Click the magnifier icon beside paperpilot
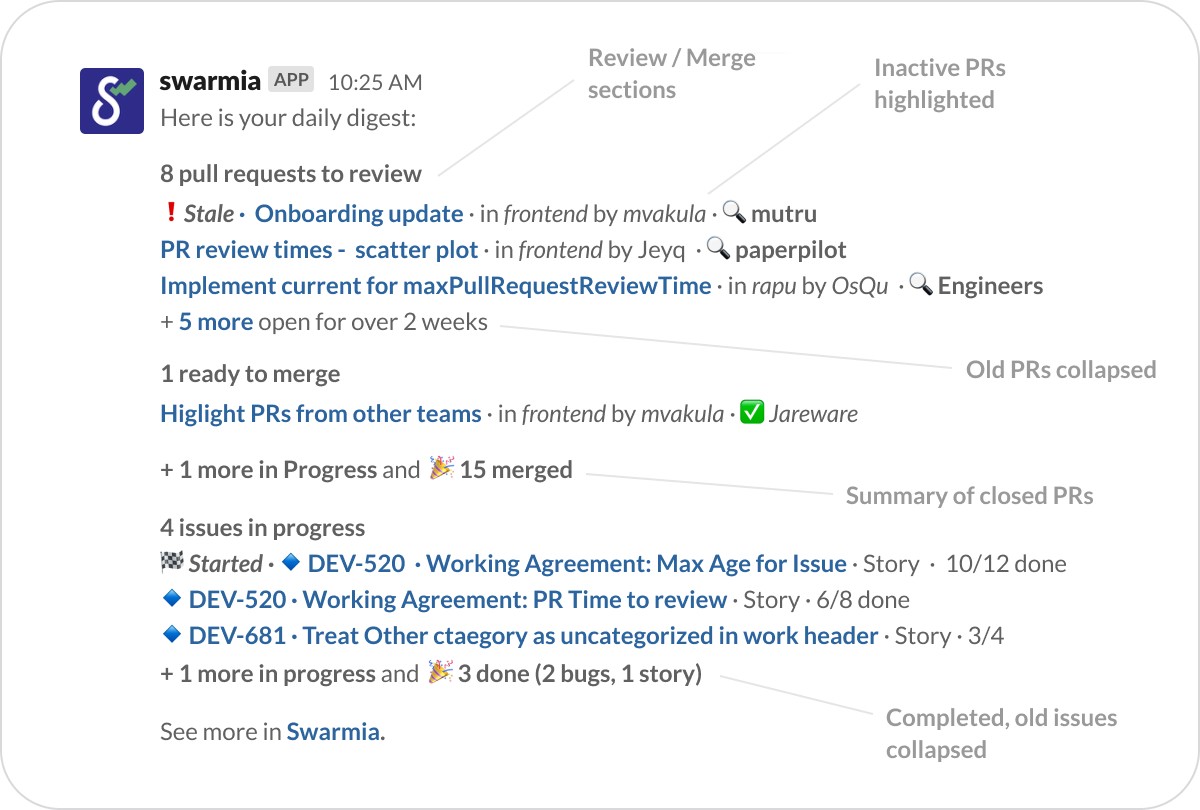The image size is (1200, 810). tap(718, 249)
